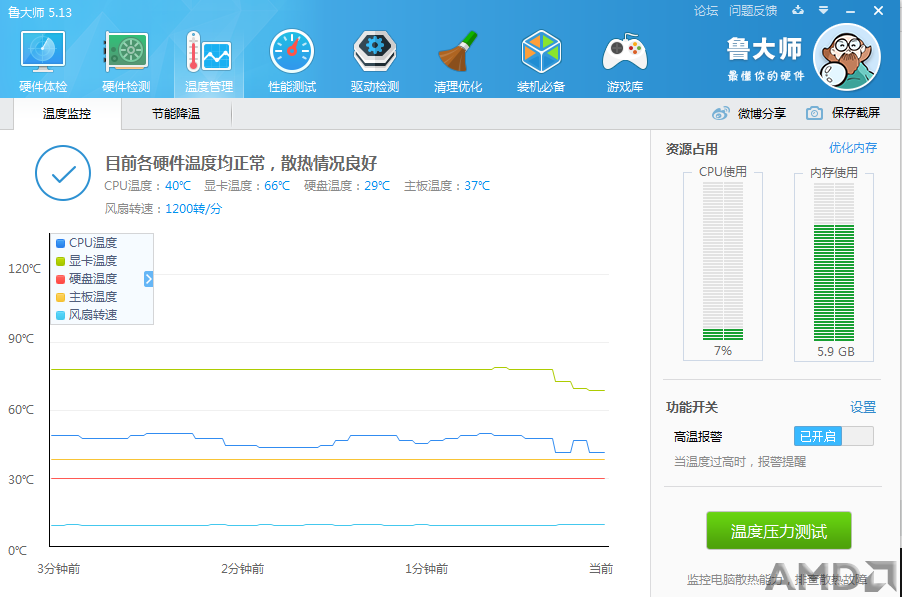
Task: Toggle CPU温度 legend swatch
Action: 60,243
